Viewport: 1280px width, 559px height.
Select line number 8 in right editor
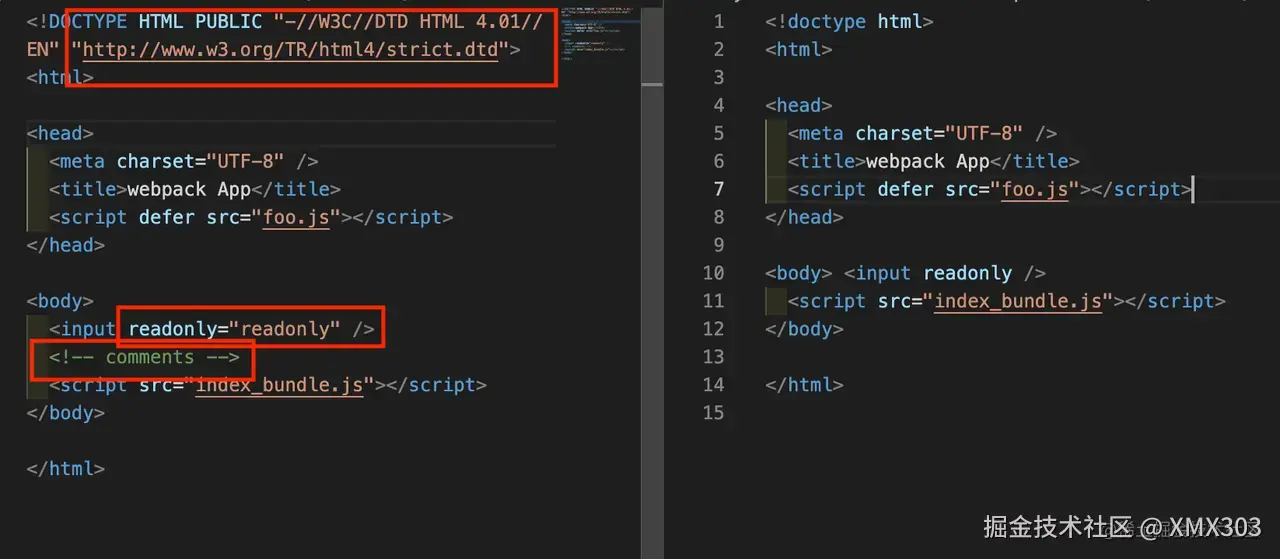coord(718,217)
